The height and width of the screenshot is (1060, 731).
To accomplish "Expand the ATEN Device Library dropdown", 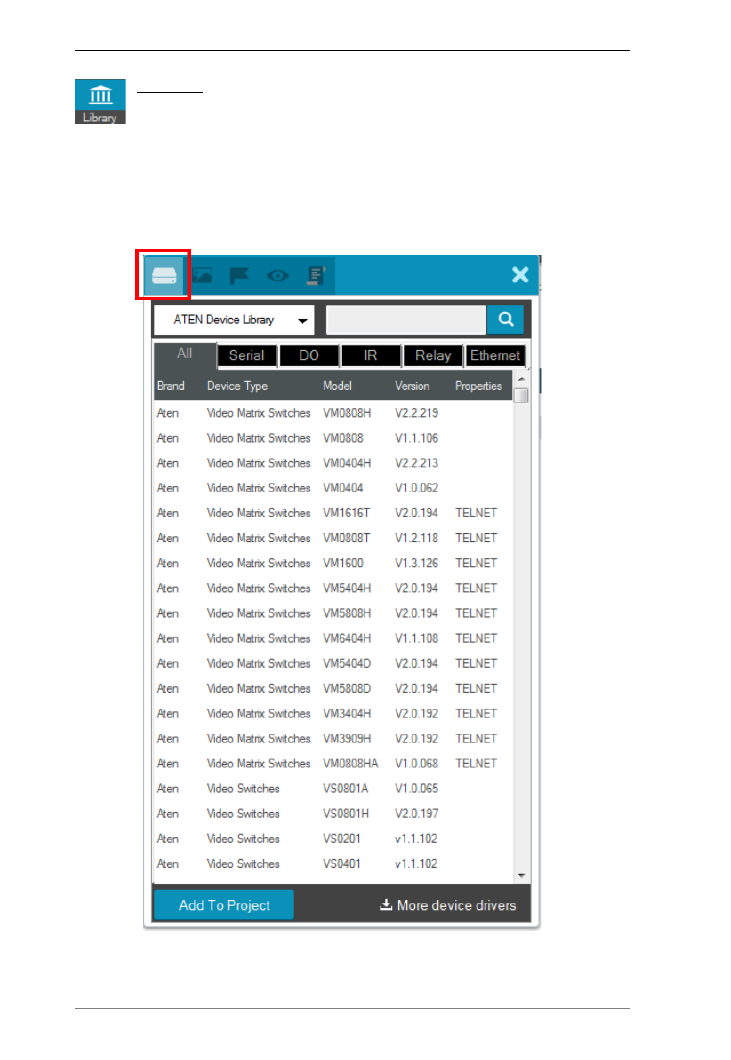I will [x=235, y=320].
